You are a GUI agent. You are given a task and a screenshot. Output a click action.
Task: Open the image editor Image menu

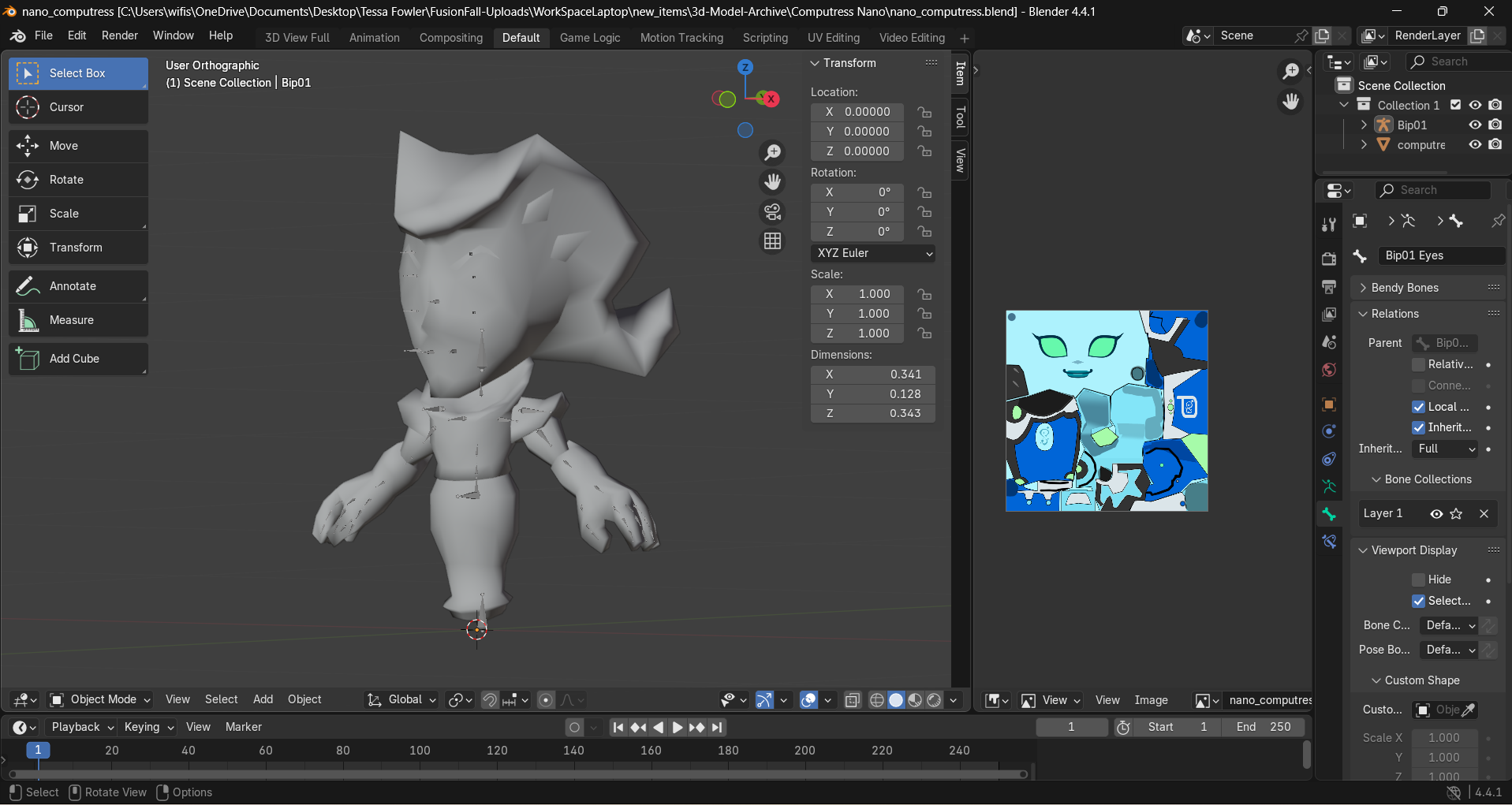(x=1151, y=700)
